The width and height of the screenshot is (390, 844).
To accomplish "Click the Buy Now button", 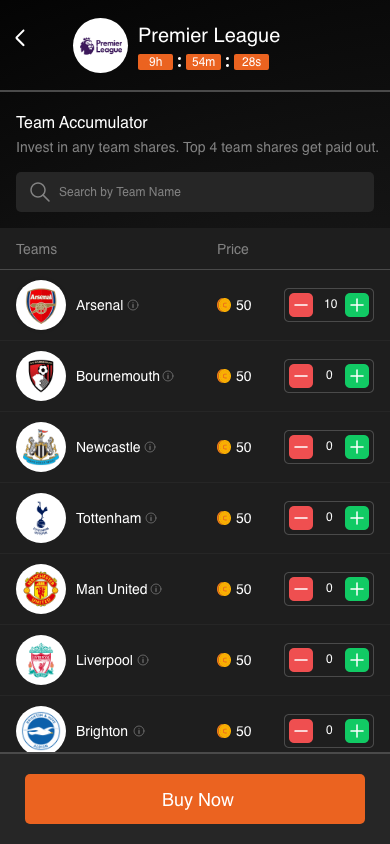I will click(x=195, y=799).
